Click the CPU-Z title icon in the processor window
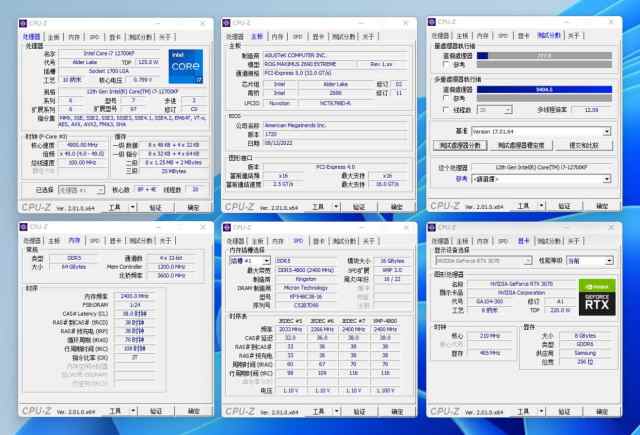This screenshot has width=640, height=435. (23, 23)
